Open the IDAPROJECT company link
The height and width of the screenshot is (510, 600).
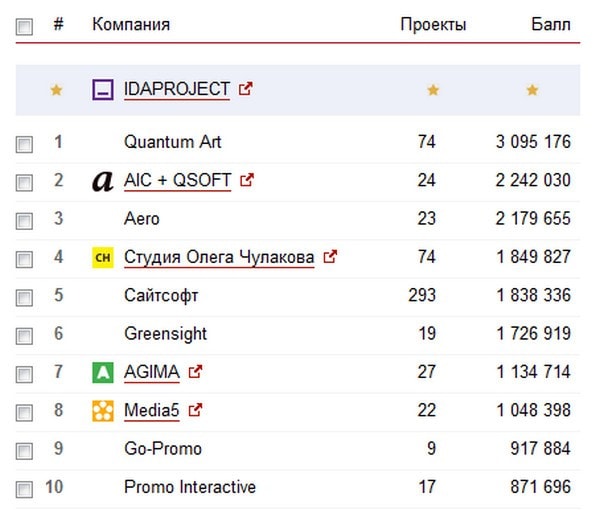click(x=177, y=89)
